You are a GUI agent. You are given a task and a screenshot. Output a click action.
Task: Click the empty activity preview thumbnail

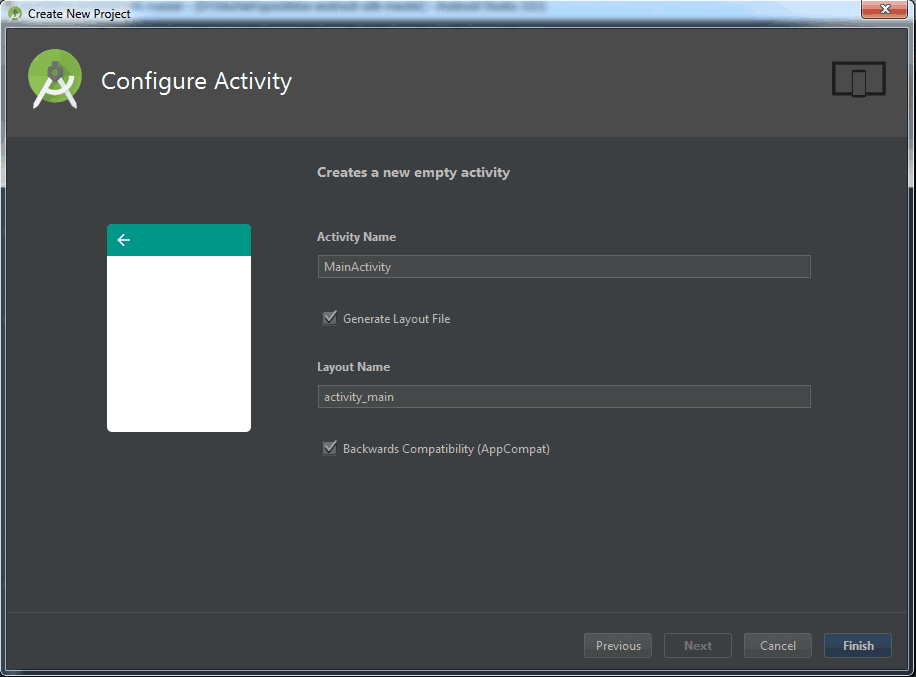(179, 328)
